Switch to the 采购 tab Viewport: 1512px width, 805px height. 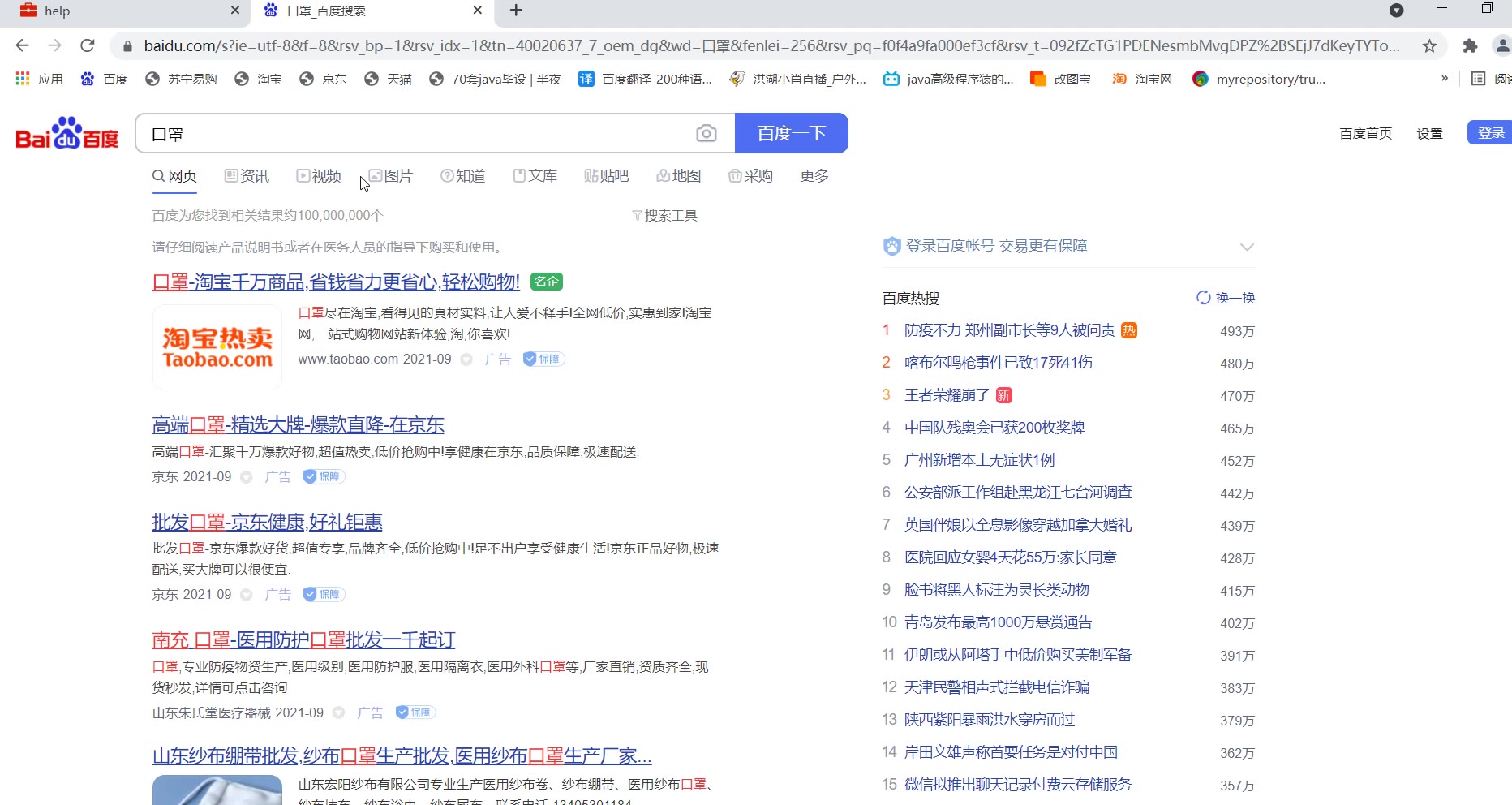(750, 176)
